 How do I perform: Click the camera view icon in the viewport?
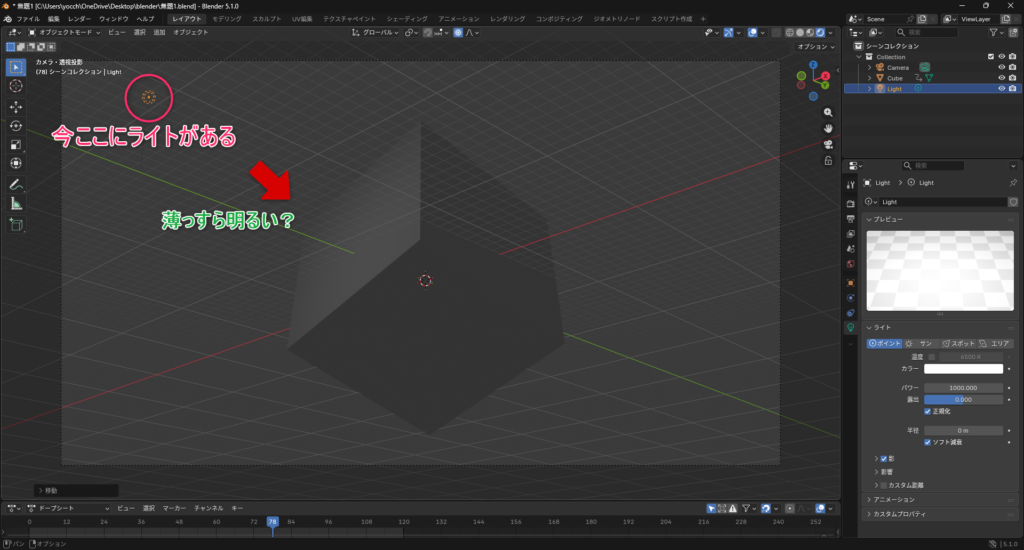[x=829, y=143]
